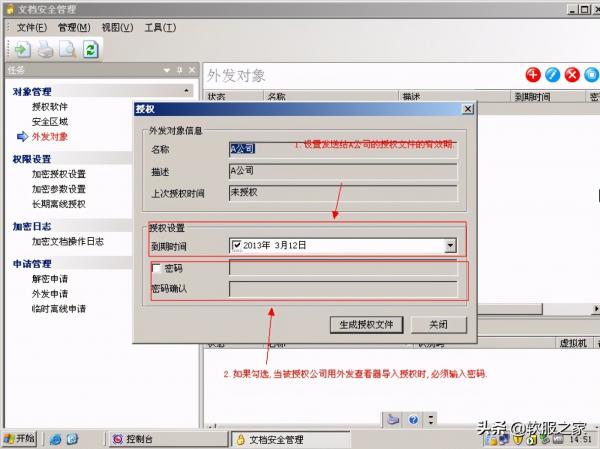Click the green refresh toolbar icon

pyautogui.click(x=91, y=50)
